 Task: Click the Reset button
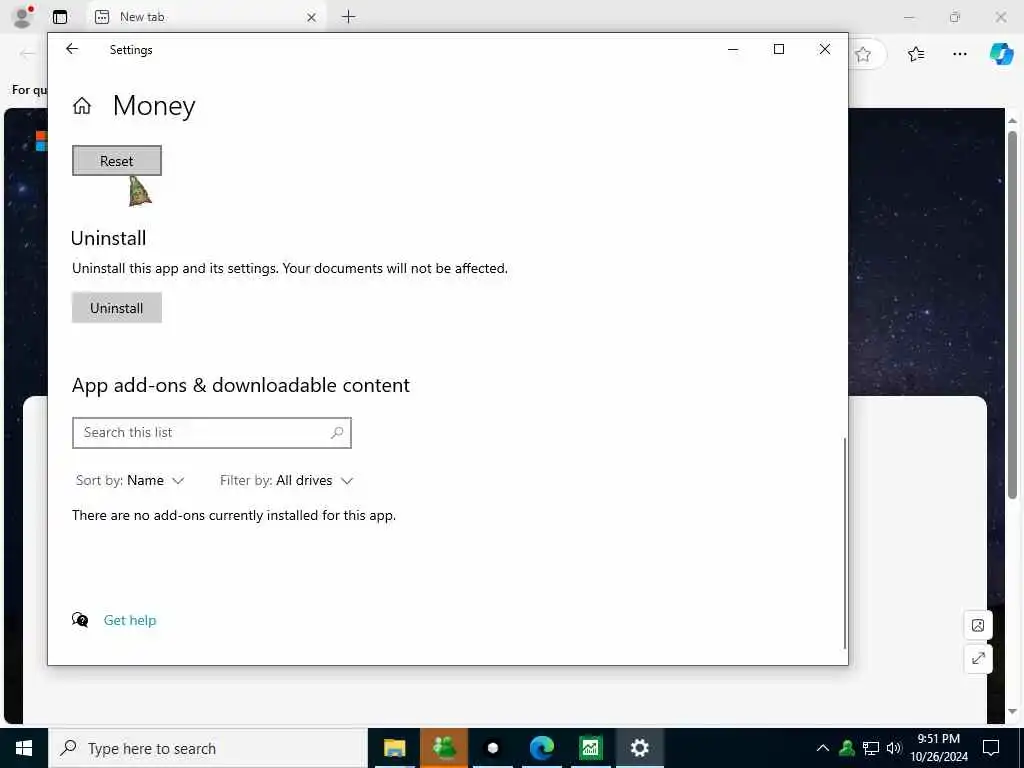coord(117,161)
